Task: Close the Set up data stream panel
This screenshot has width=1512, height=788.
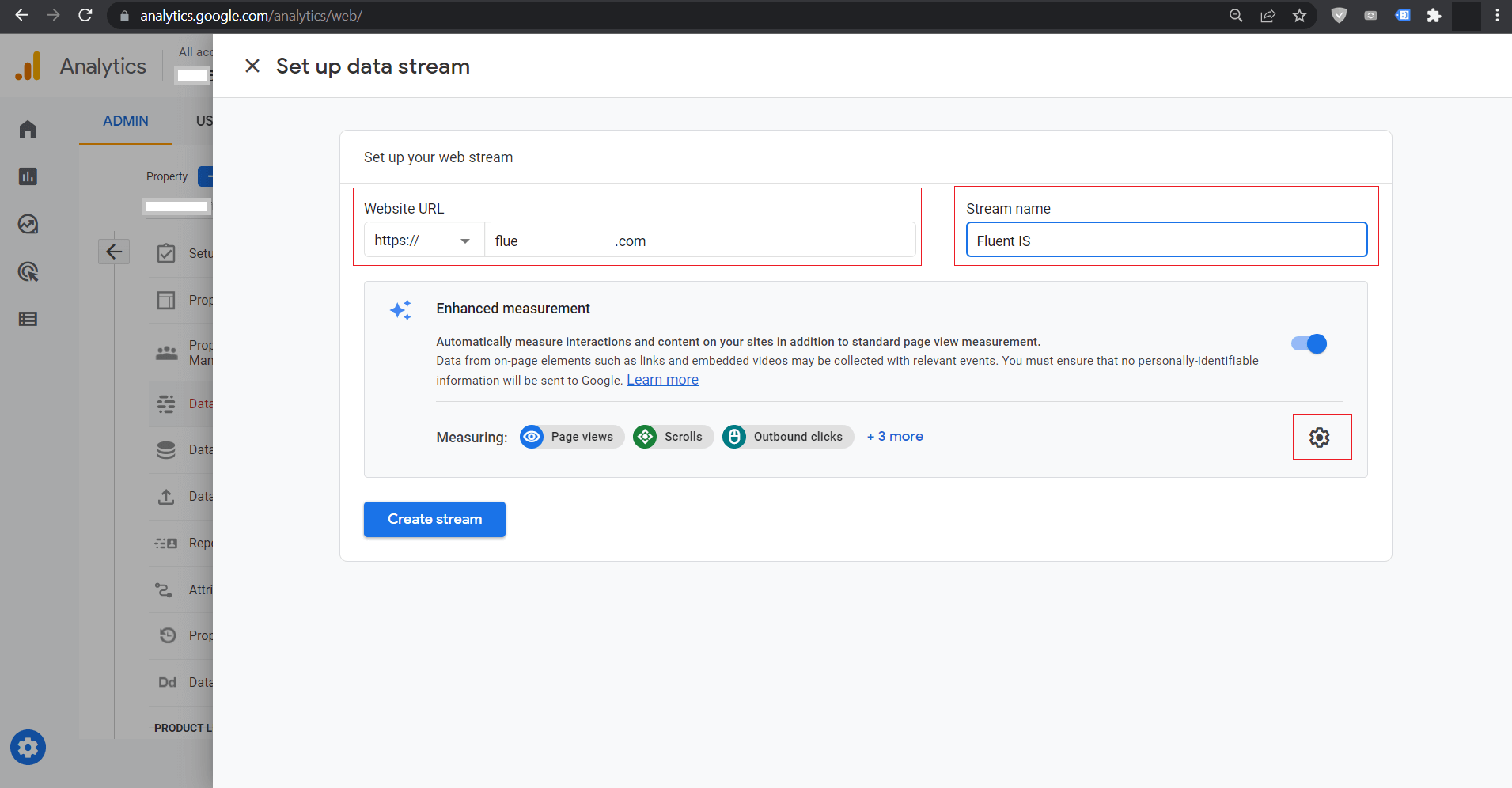Action: 252,66
